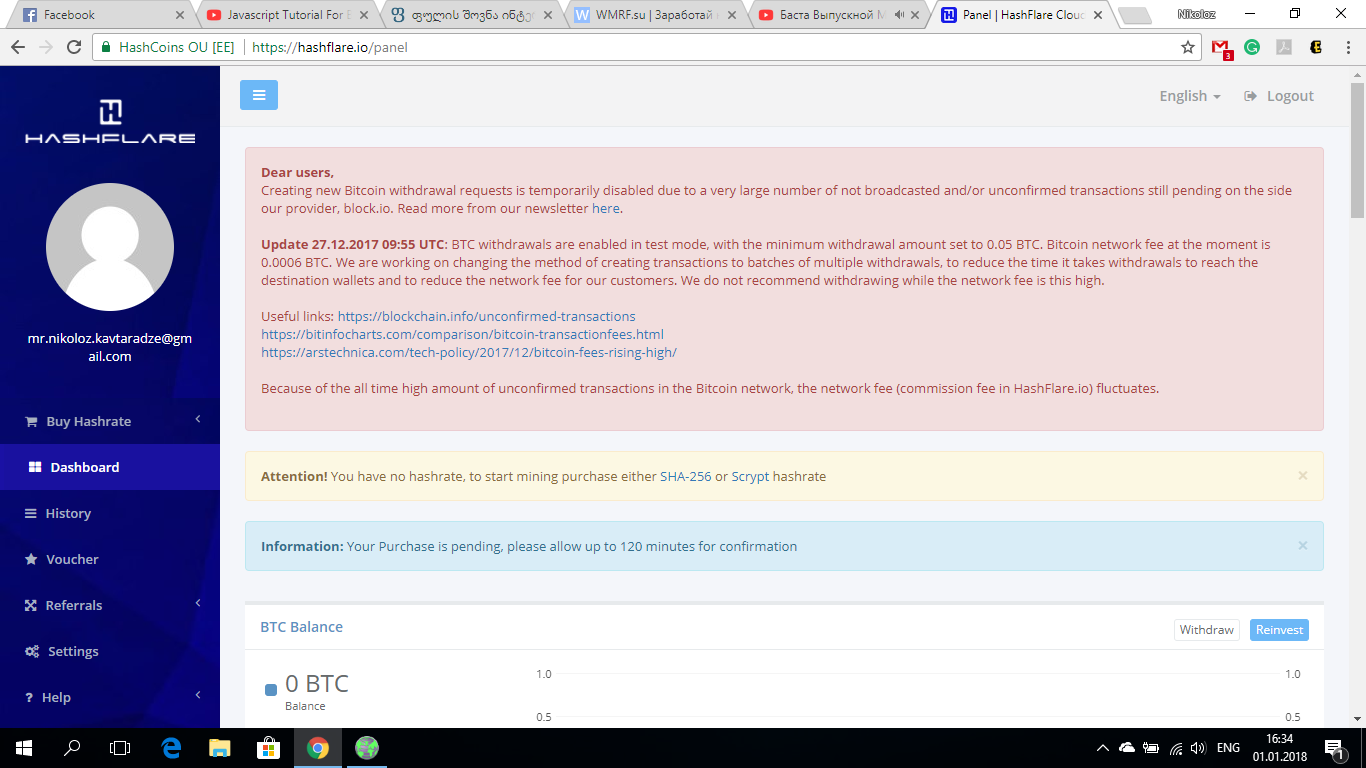Open the Help menu item
Viewport: 1366px width, 768px height.
pyautogui.click(x=48, y=697)
